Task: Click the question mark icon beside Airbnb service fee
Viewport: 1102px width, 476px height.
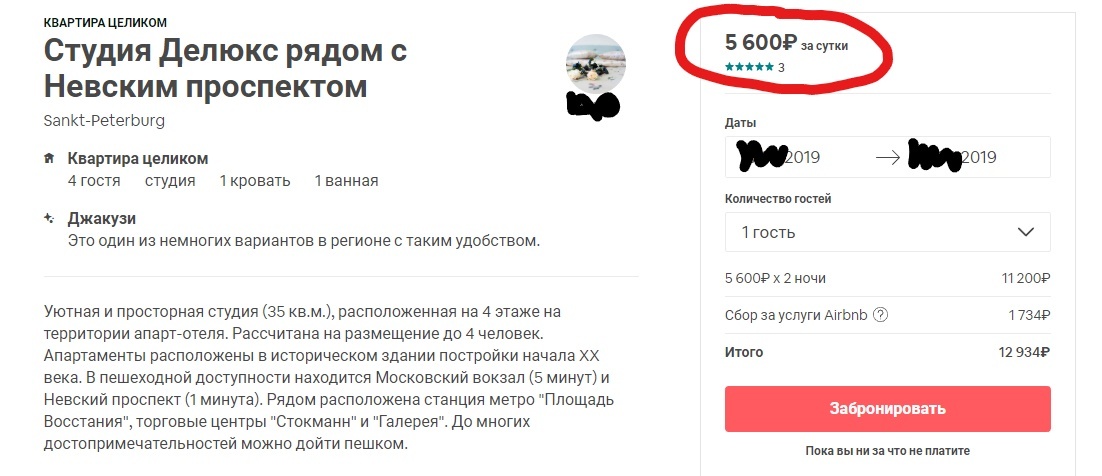Action: [880, 315]
